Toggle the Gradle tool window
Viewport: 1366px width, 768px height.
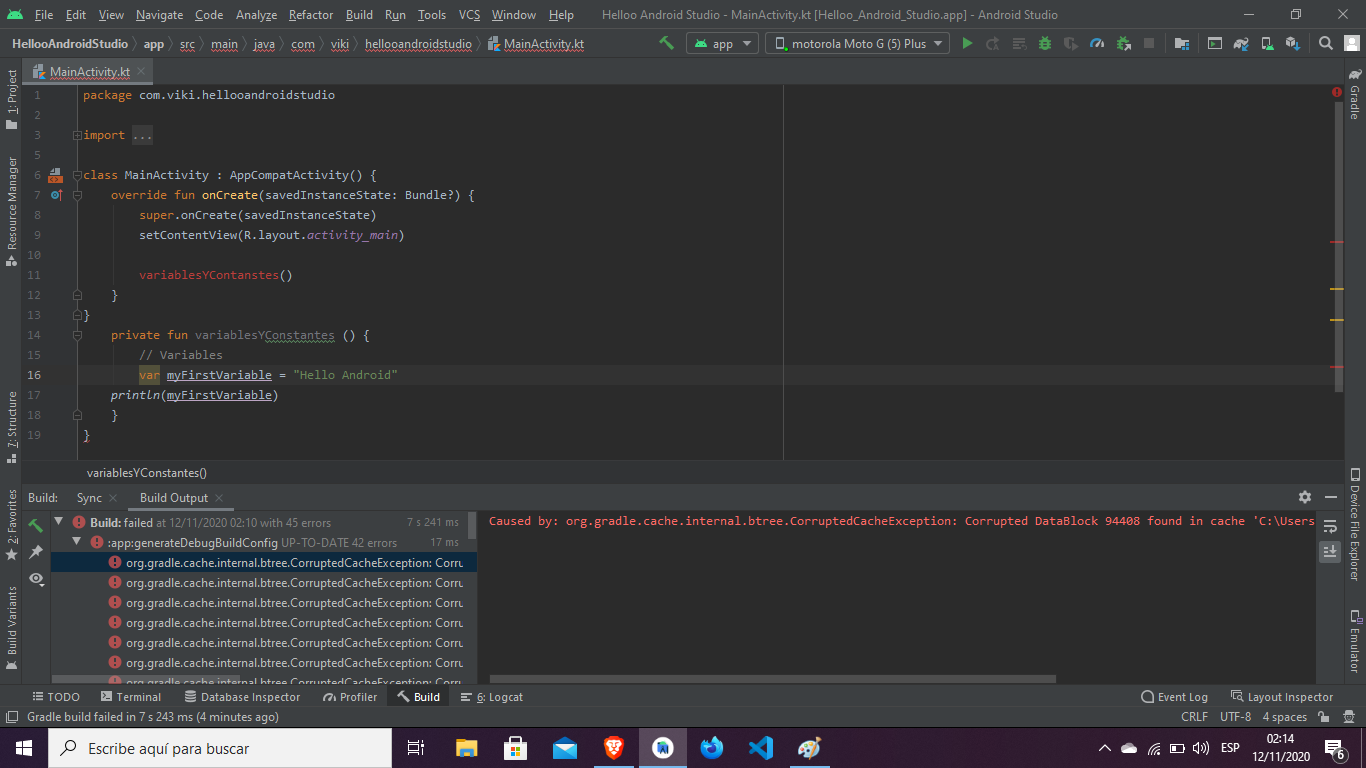(1355, 93)
